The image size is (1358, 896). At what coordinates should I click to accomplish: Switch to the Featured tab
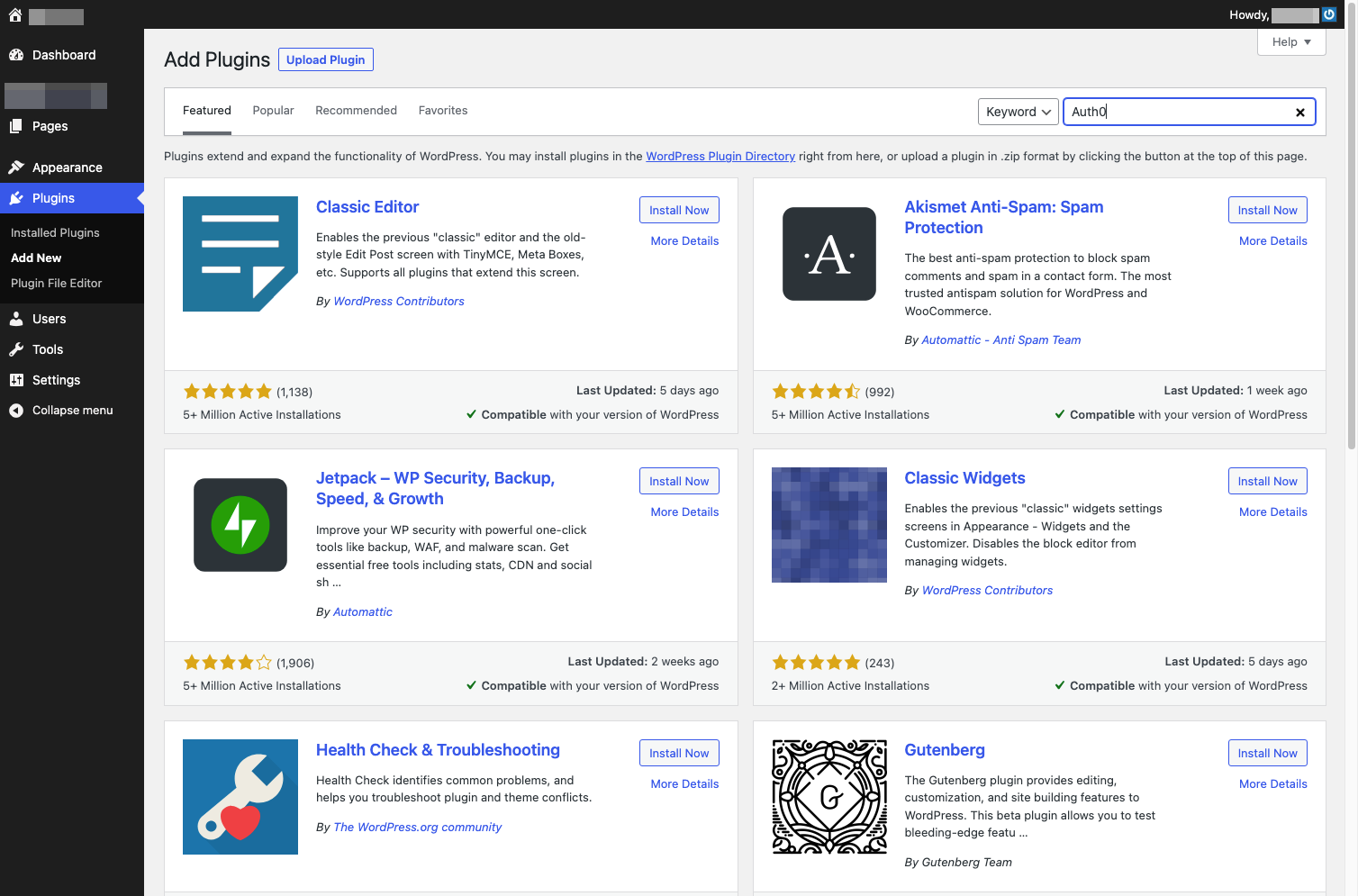207,111
